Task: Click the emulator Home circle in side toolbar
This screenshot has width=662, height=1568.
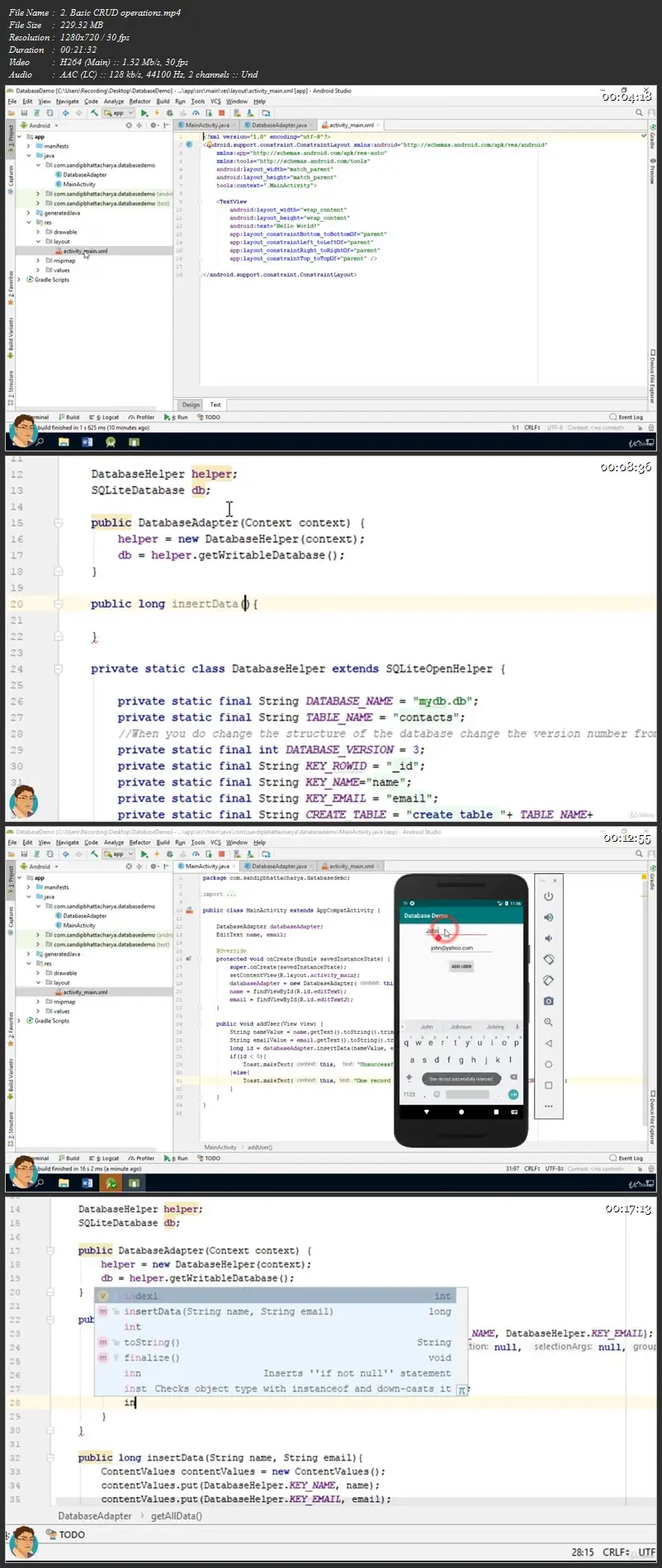Action: point(548,1064)
